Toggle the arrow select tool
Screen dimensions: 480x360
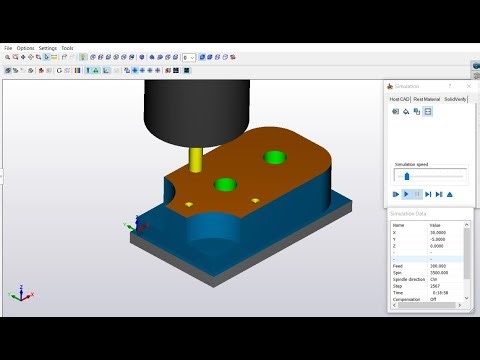pyautogui.click(x=46, y=57)
